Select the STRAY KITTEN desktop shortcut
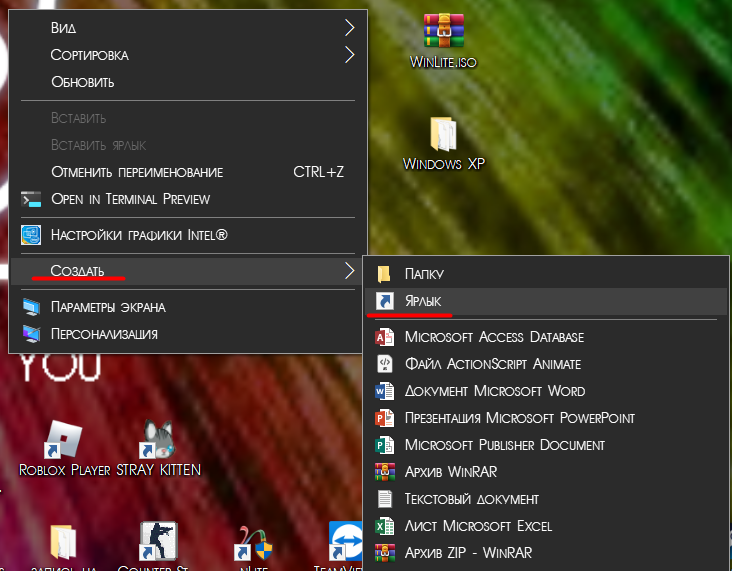The height and width of the screenshot is (571, 732). pyautogui.click(x=157, y=439)
